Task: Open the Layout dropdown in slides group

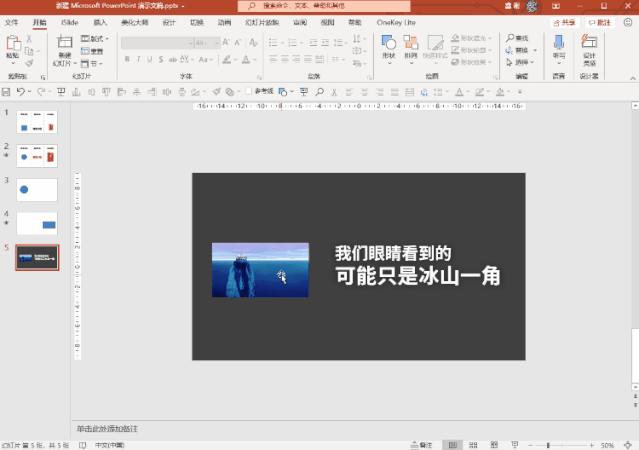Action: (95, 39)
